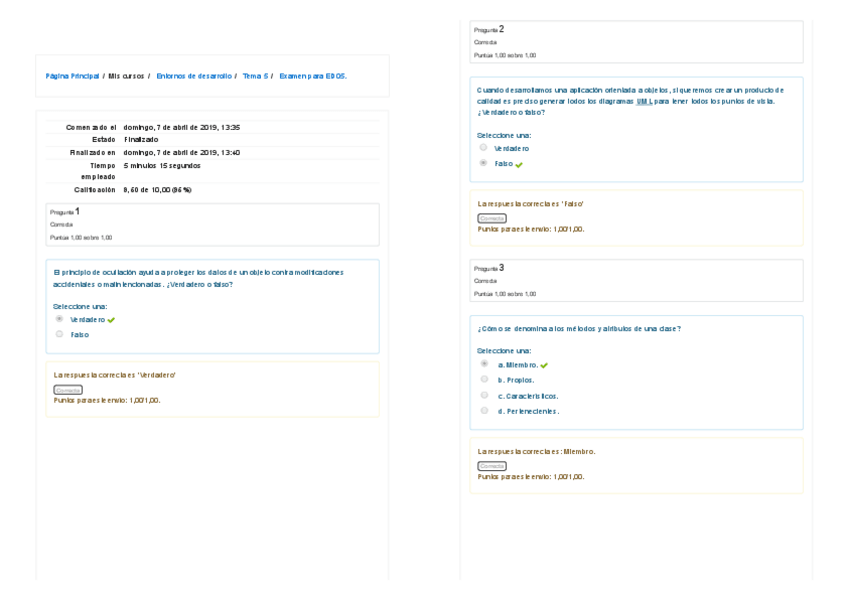The width and height of the screenshot is (848, 599).
Task: Select Falso radio button in question 1
Action: pos(60,334)
